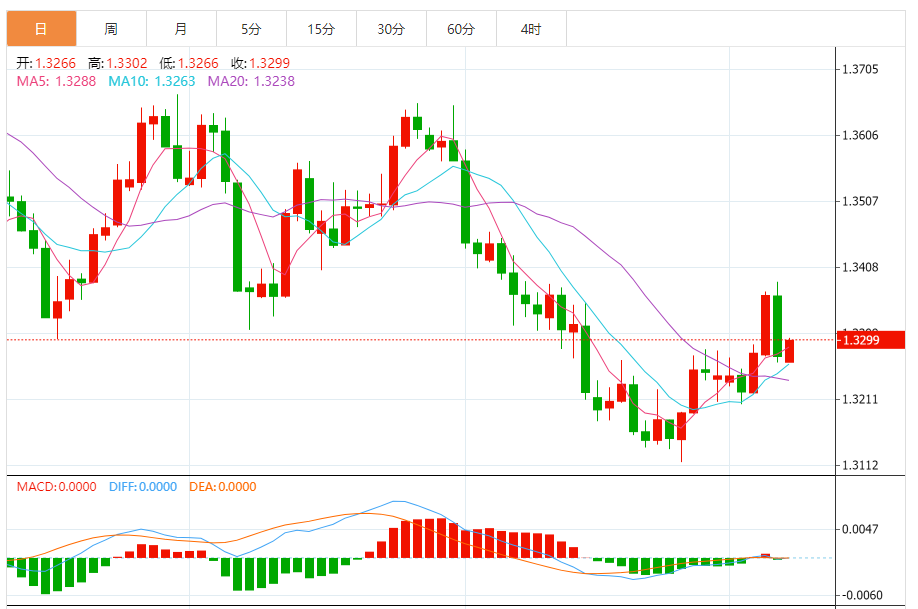Open the 60分 timeframe tab
This screenshot has width=918, height=609.
coord(461,29)
